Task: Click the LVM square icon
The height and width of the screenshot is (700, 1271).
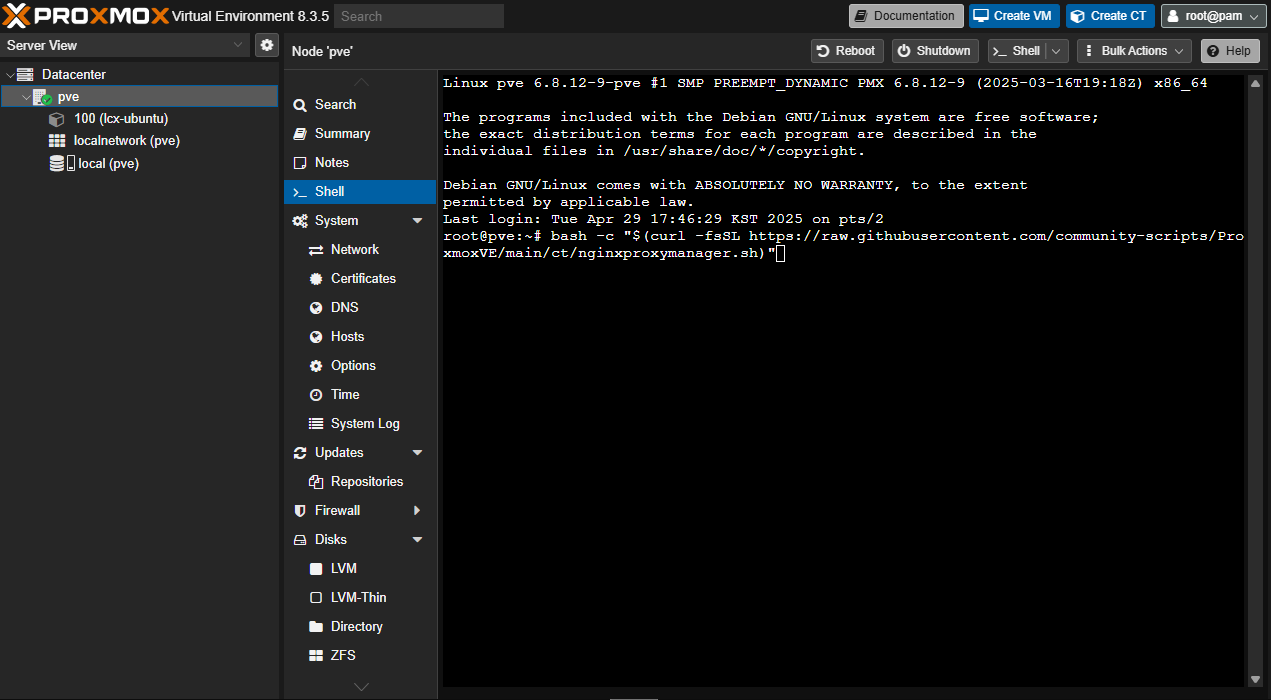Action: pyautogui.click(x=316, y=569)
